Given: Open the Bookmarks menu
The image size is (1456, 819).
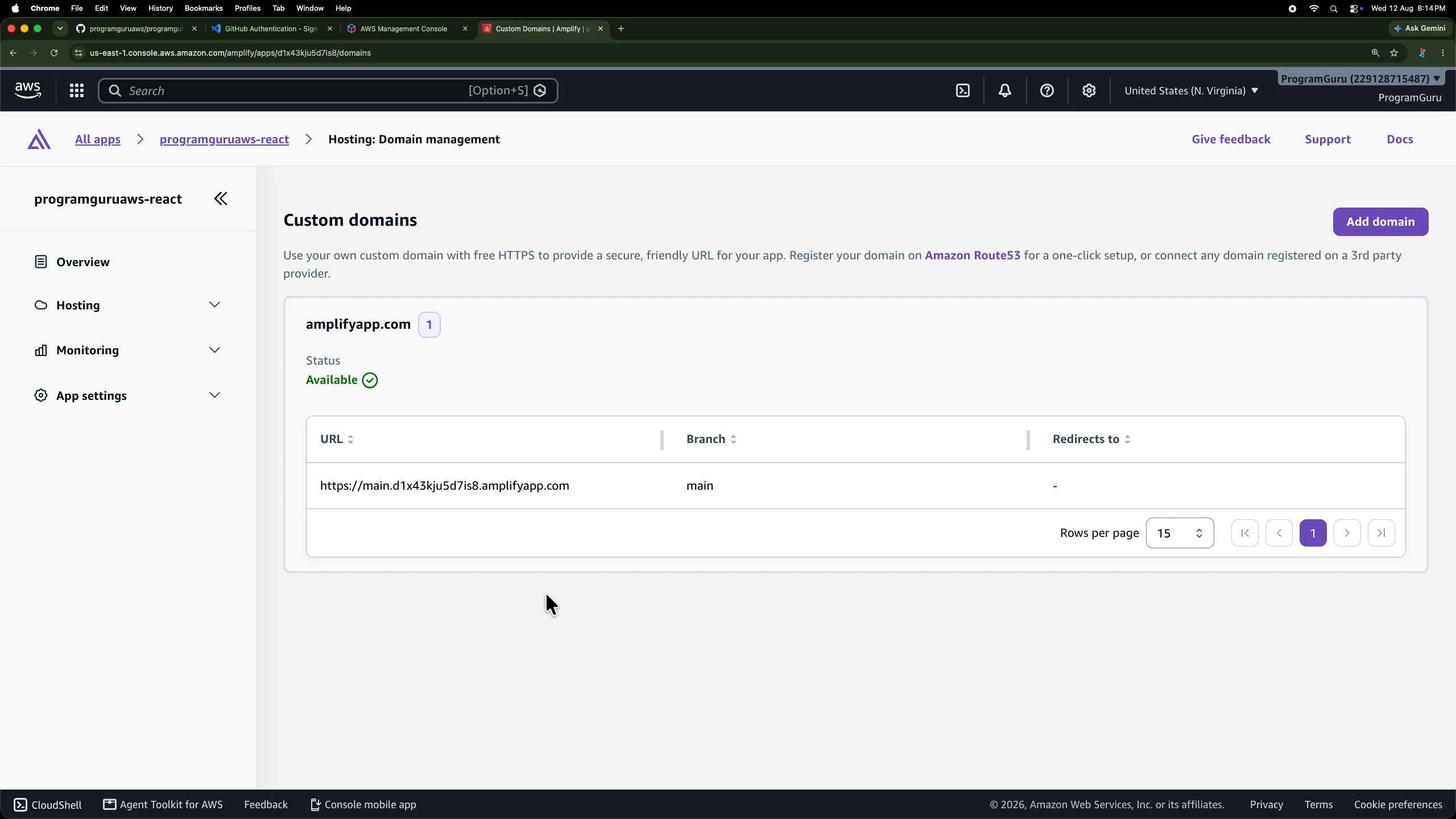Looking at the screenshot, I should coord(204,8).
